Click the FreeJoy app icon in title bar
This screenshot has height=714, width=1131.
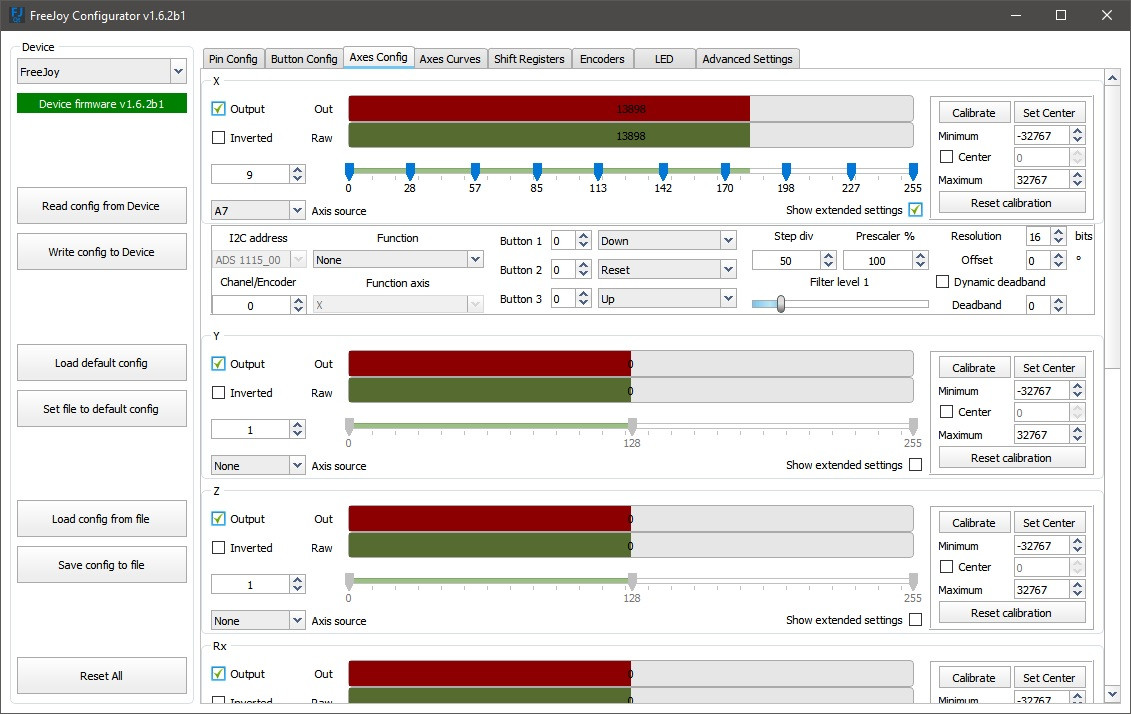point(15,15)
